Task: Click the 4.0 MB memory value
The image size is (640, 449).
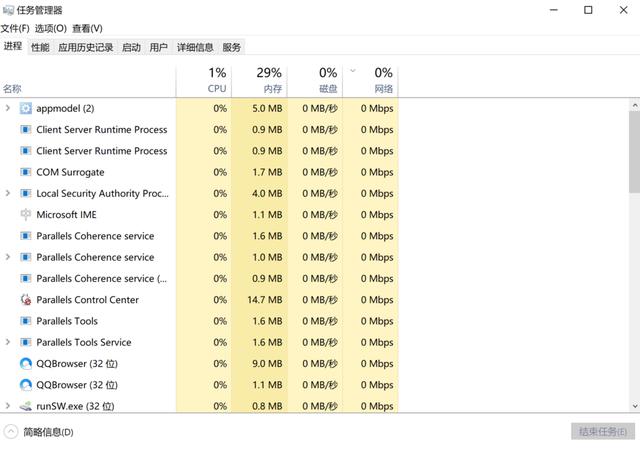Action: pyautogui.click(x=267, y=193)
